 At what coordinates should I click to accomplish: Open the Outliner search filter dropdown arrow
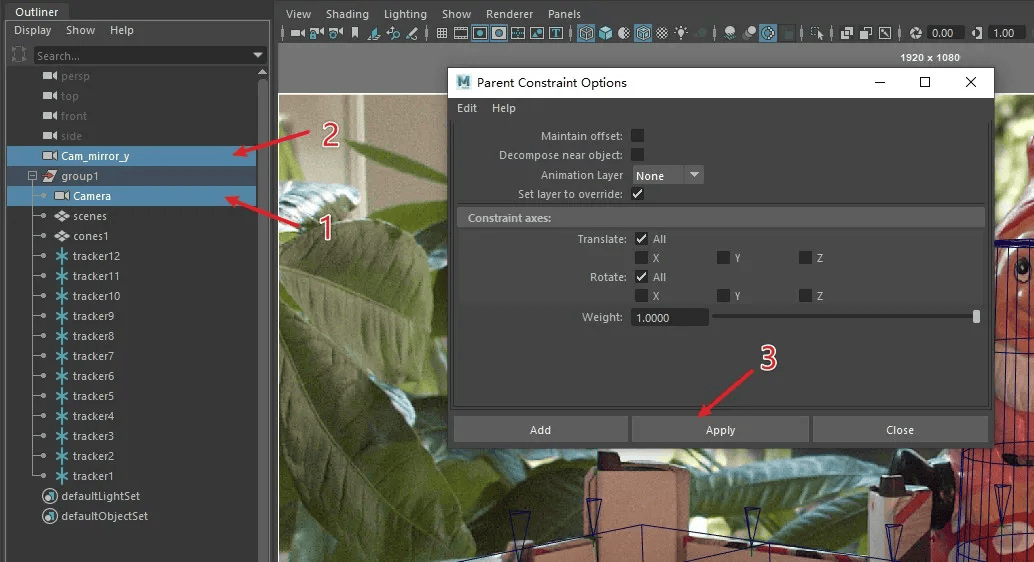click(258, 56)
